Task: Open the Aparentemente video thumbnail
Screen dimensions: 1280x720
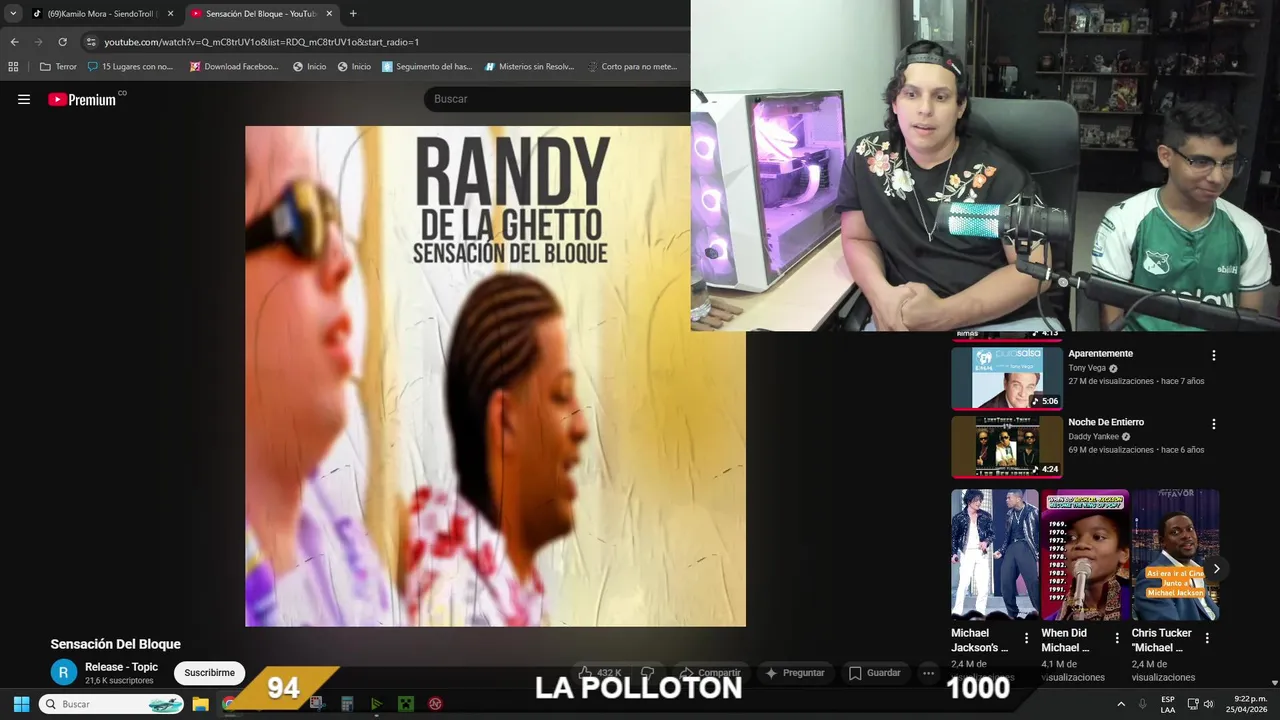Action: [x=1007, y=378]
